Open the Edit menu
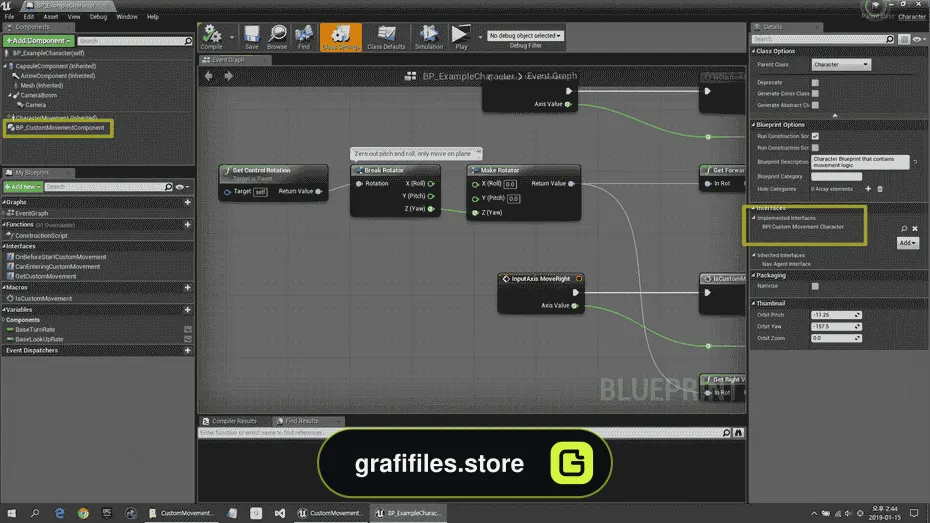Image resolution: width=930 pixels, height=523 pixels. click(28, 17)
